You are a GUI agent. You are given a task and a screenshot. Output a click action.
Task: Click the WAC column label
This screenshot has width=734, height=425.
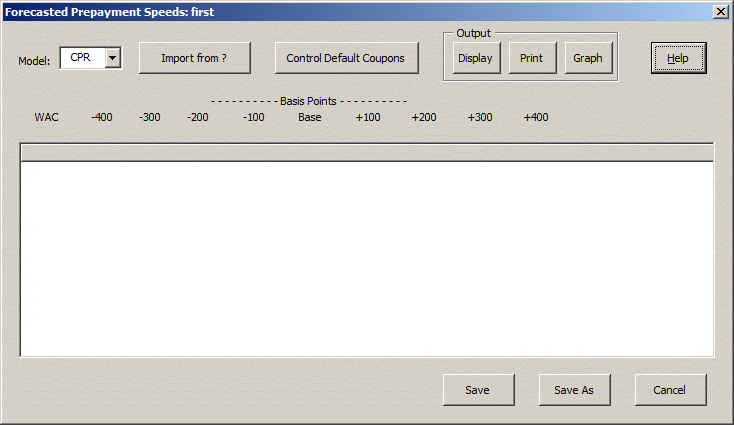coord(46,117)
